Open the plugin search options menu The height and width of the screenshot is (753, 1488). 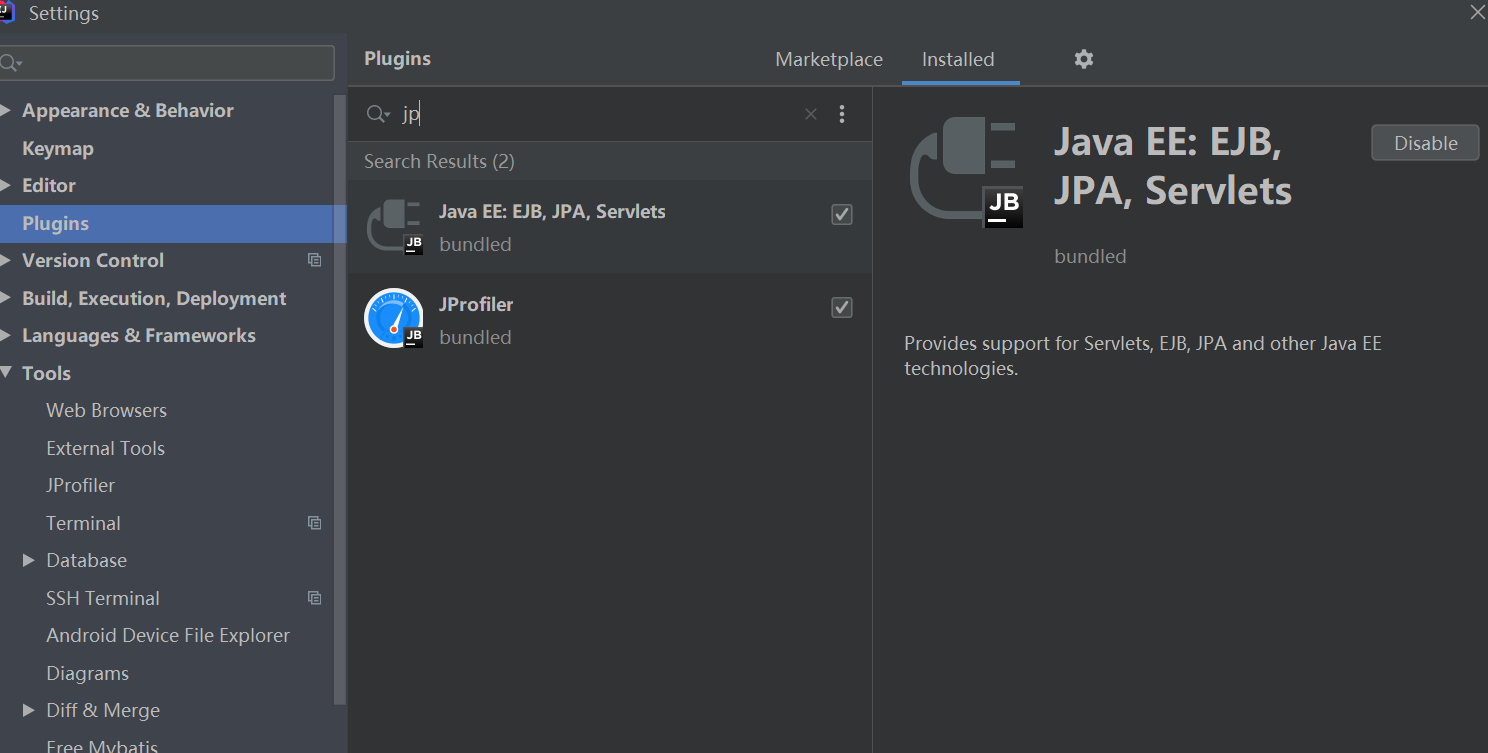[x=842, y=114]
